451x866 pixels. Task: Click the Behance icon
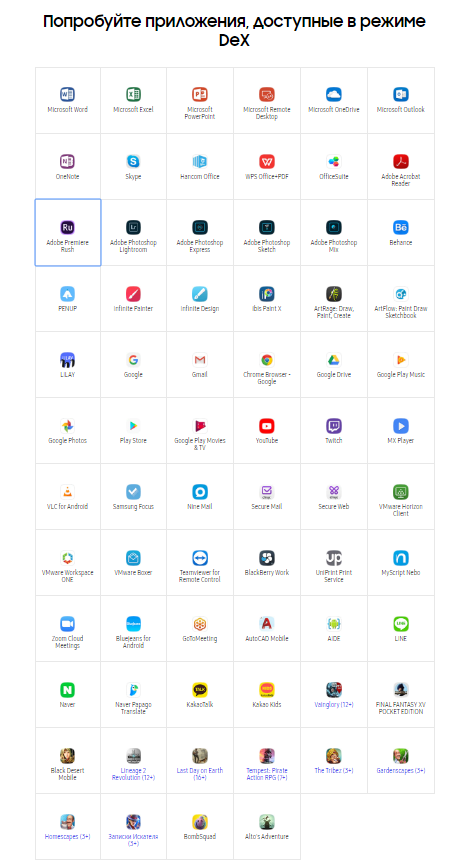[x=401, y=228]
